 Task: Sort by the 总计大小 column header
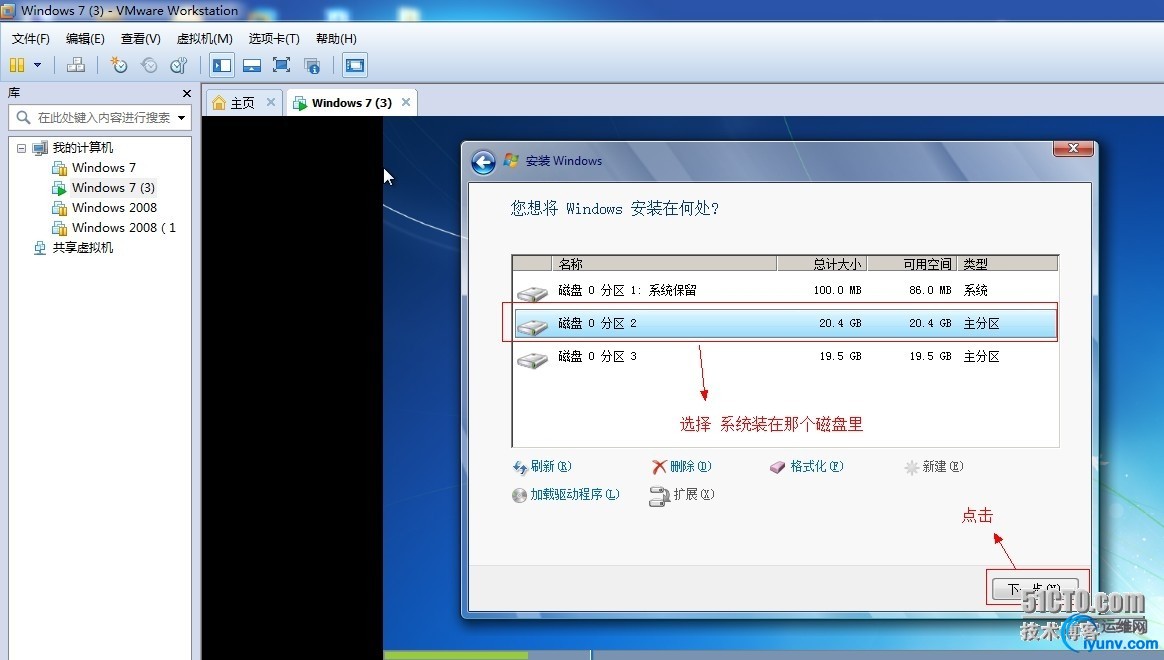(823, 264)
